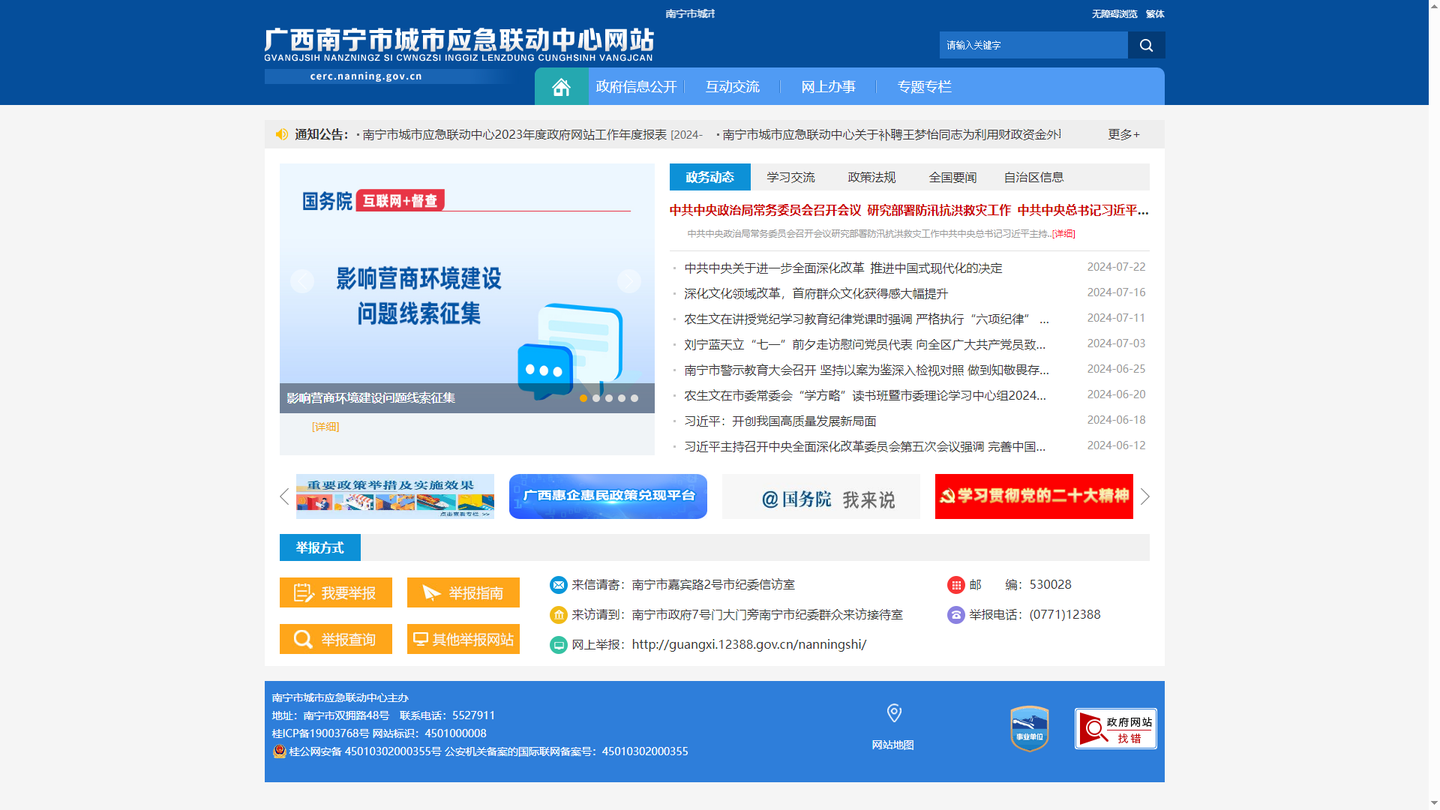The image size is (1440, 810).
Task: Open article 刘宁蓝天立 七一前夕走访
Action: [865, 345]
